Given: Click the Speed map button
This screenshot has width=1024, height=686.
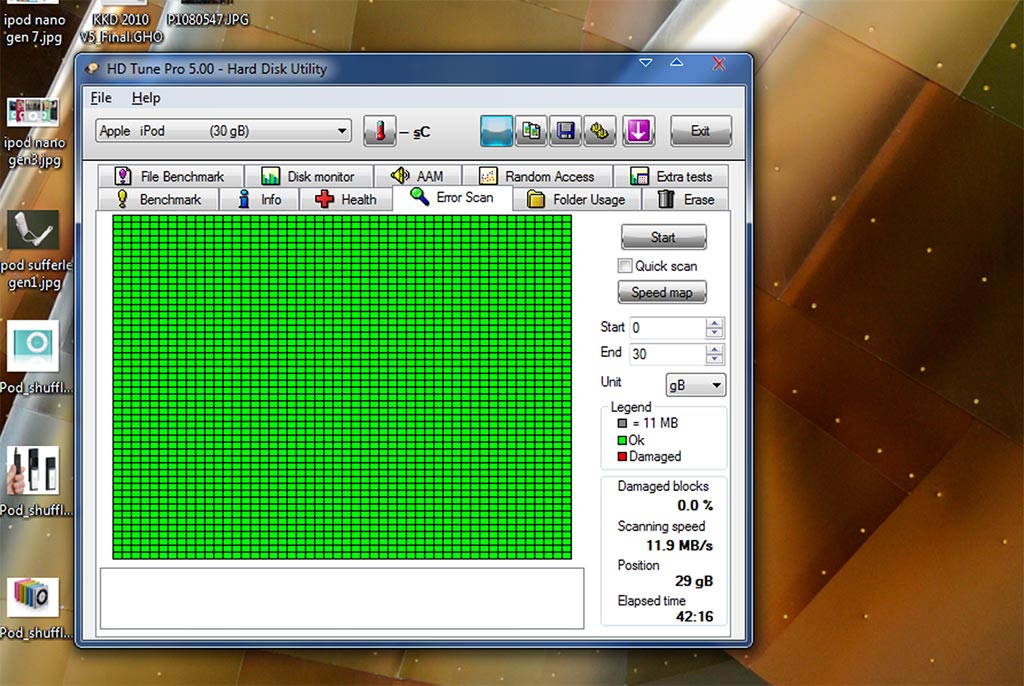Looking at the screenshot, I should [x=662, y=293].
